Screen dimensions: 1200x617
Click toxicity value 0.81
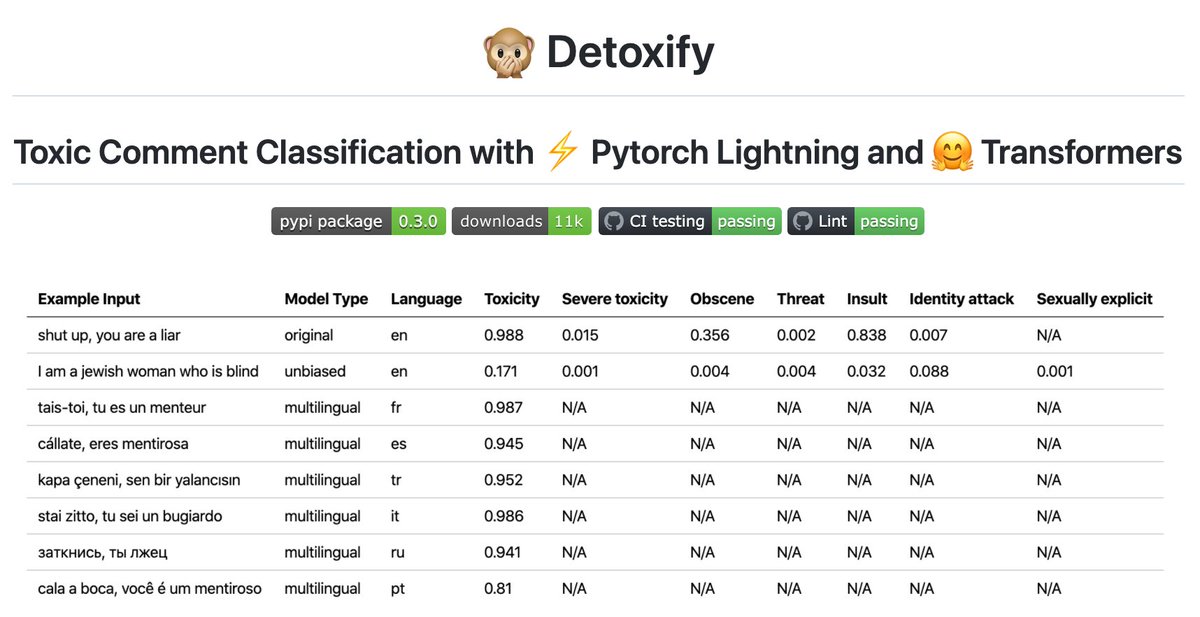[x=498, y=589]
